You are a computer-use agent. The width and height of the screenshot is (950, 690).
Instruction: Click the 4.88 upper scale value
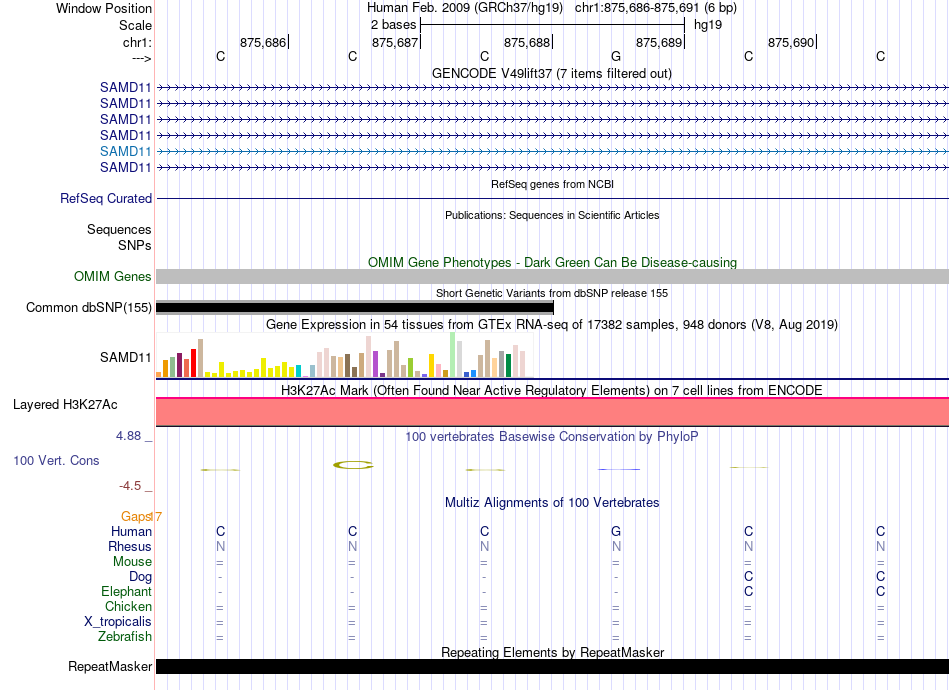click(x=128, y=436)
